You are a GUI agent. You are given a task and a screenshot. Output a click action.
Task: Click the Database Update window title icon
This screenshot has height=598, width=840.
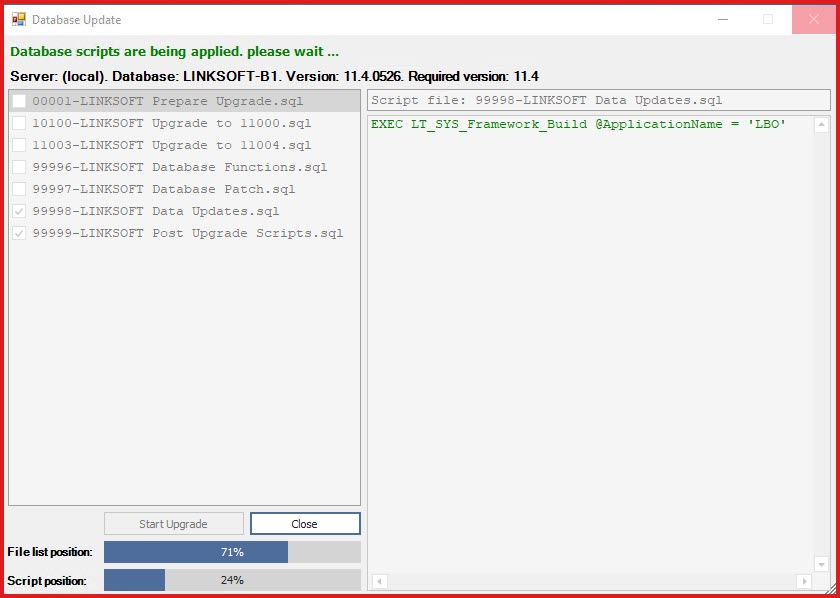click(19, 20)
